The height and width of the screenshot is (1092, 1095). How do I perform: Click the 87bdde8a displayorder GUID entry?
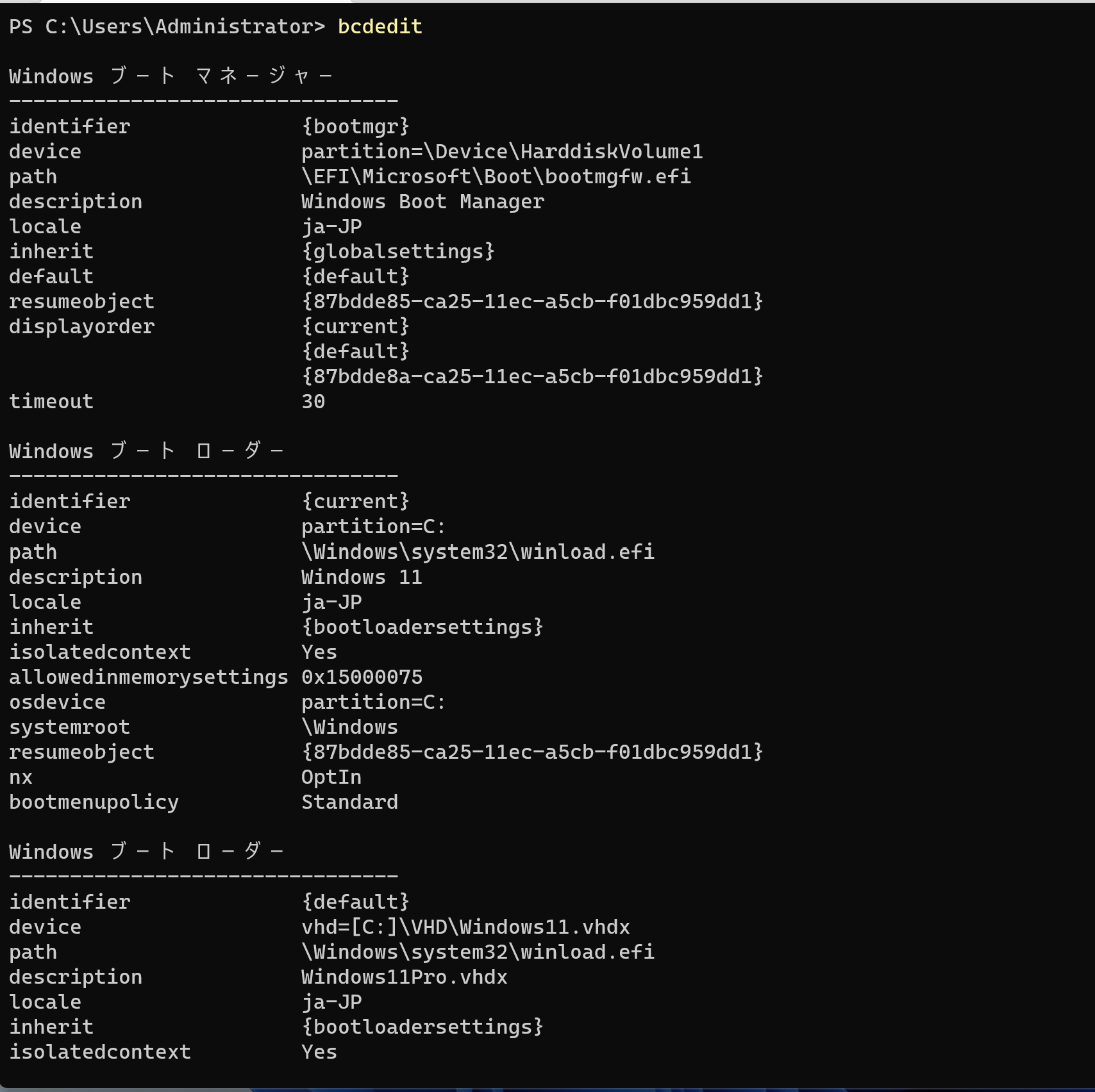point(532,376)
